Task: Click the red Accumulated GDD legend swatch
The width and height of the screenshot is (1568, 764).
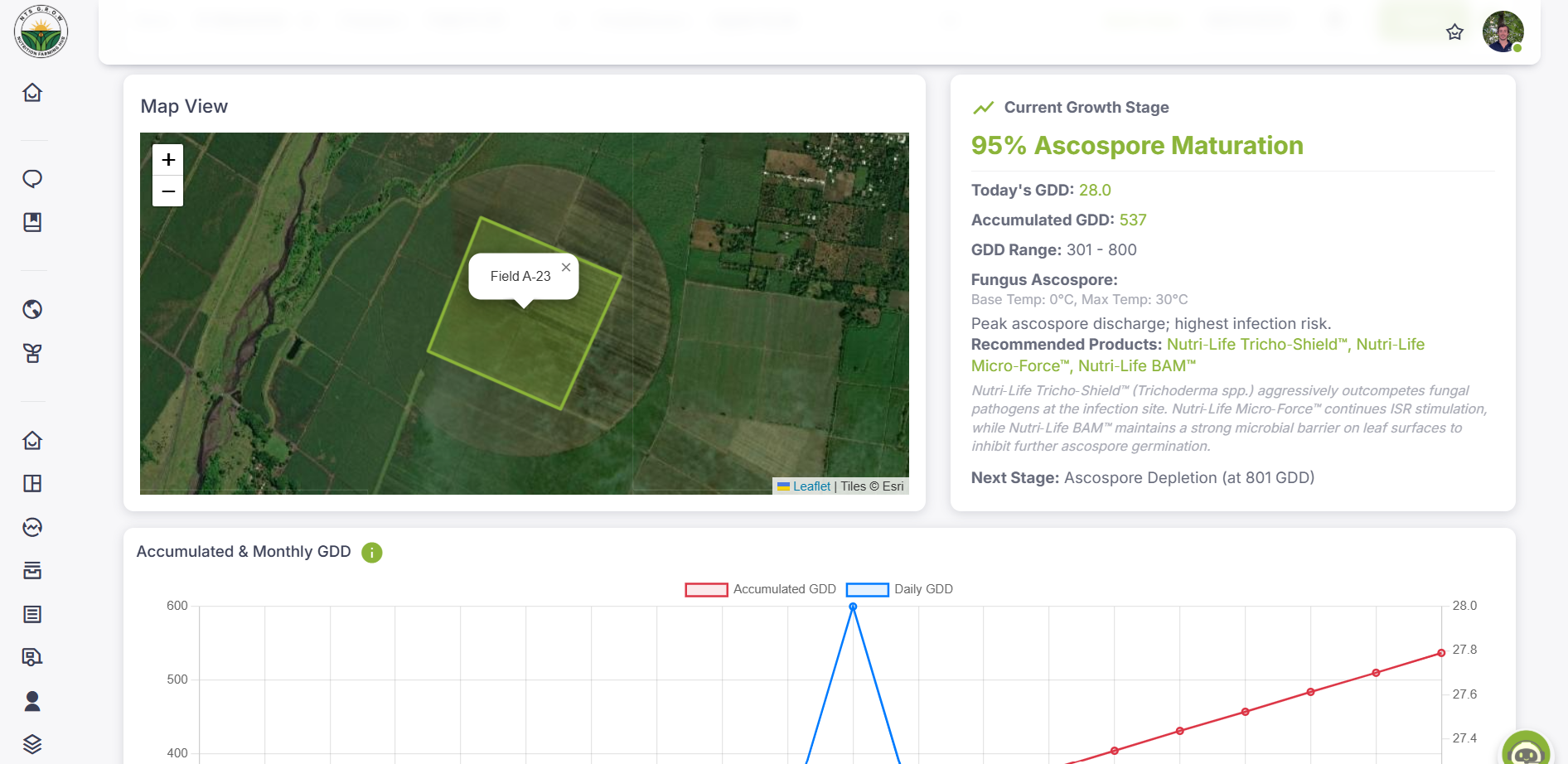Action: [705, 589]
